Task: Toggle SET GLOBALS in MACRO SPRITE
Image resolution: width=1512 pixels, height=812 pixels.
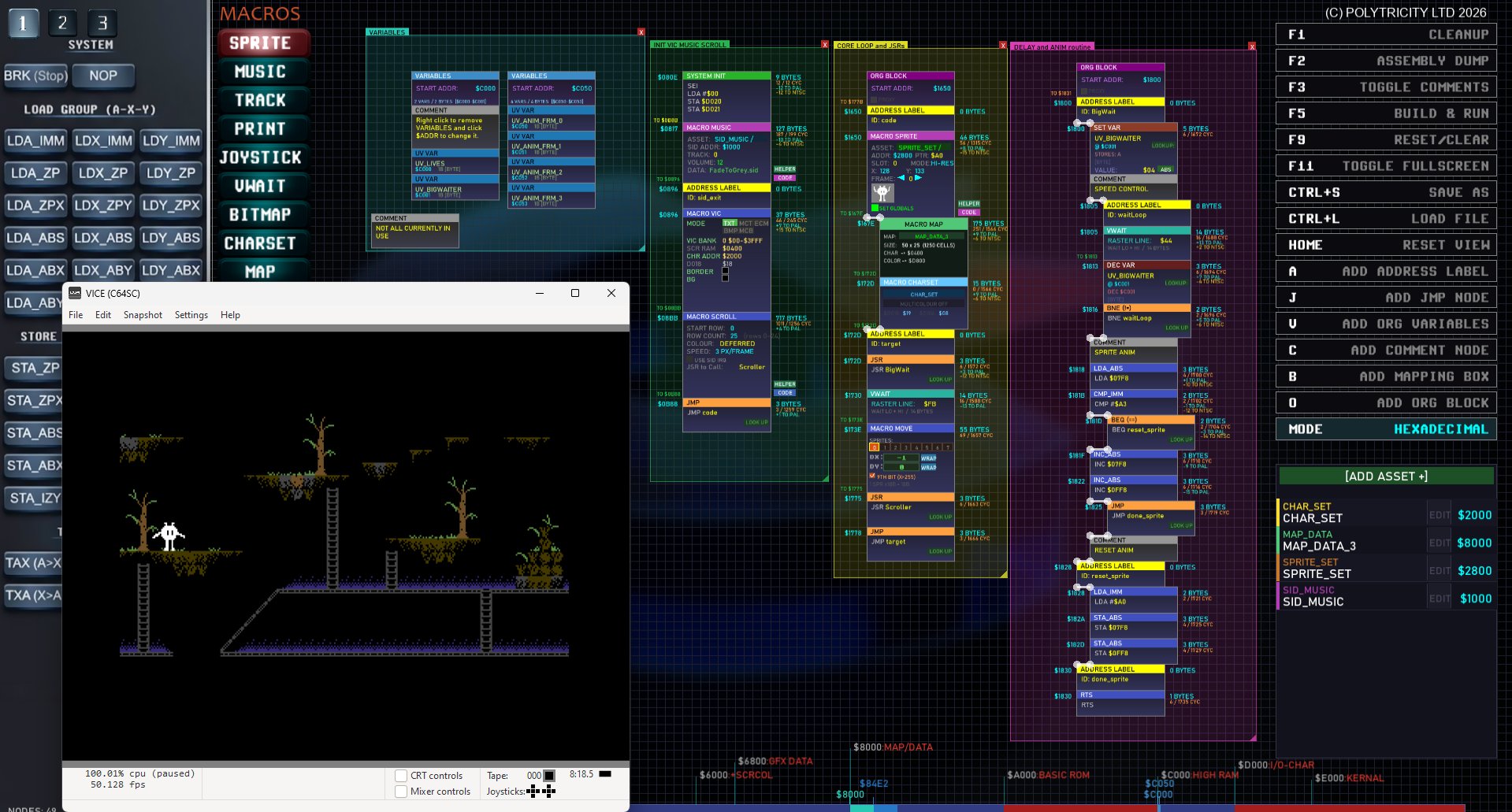Action: coord(875,208)
